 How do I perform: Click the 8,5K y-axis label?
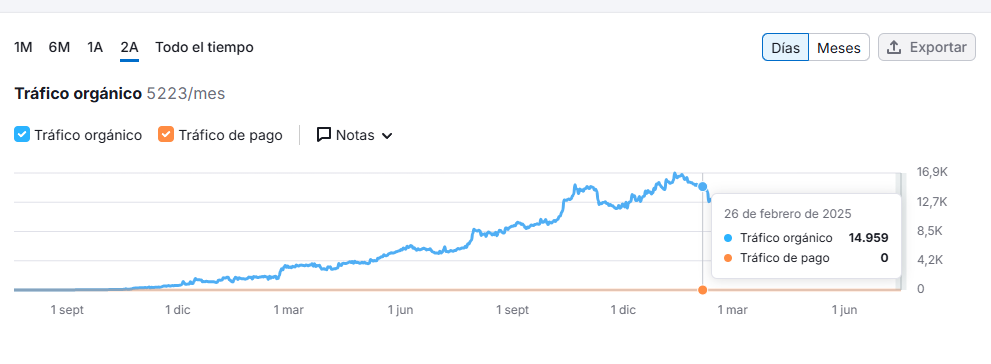coord(930,231)
